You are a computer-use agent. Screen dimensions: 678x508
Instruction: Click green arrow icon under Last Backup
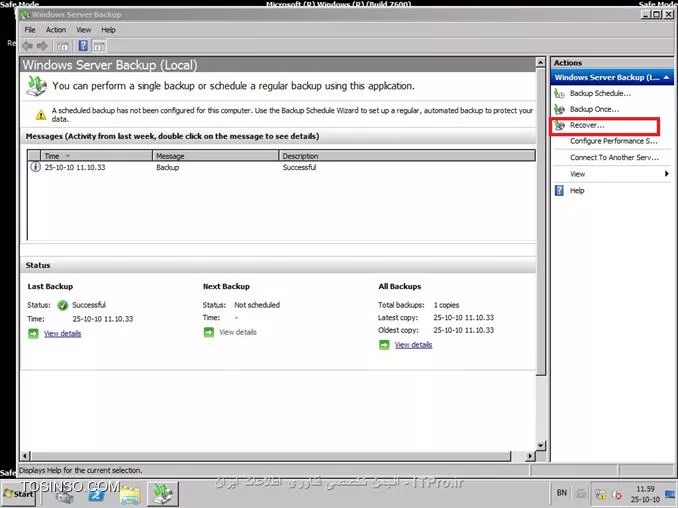tap(33, 333)
